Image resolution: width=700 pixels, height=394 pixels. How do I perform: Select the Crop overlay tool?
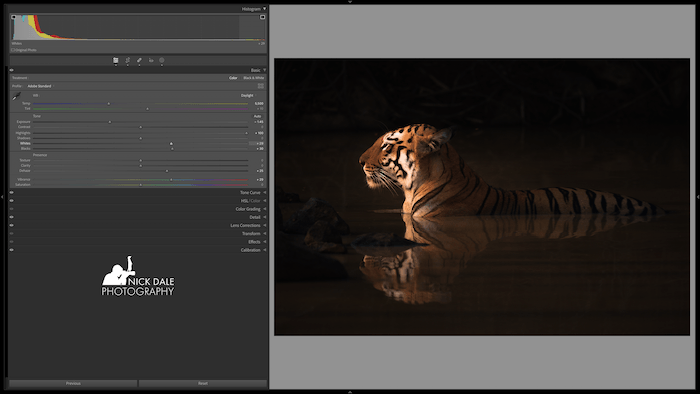click(128, 60)
